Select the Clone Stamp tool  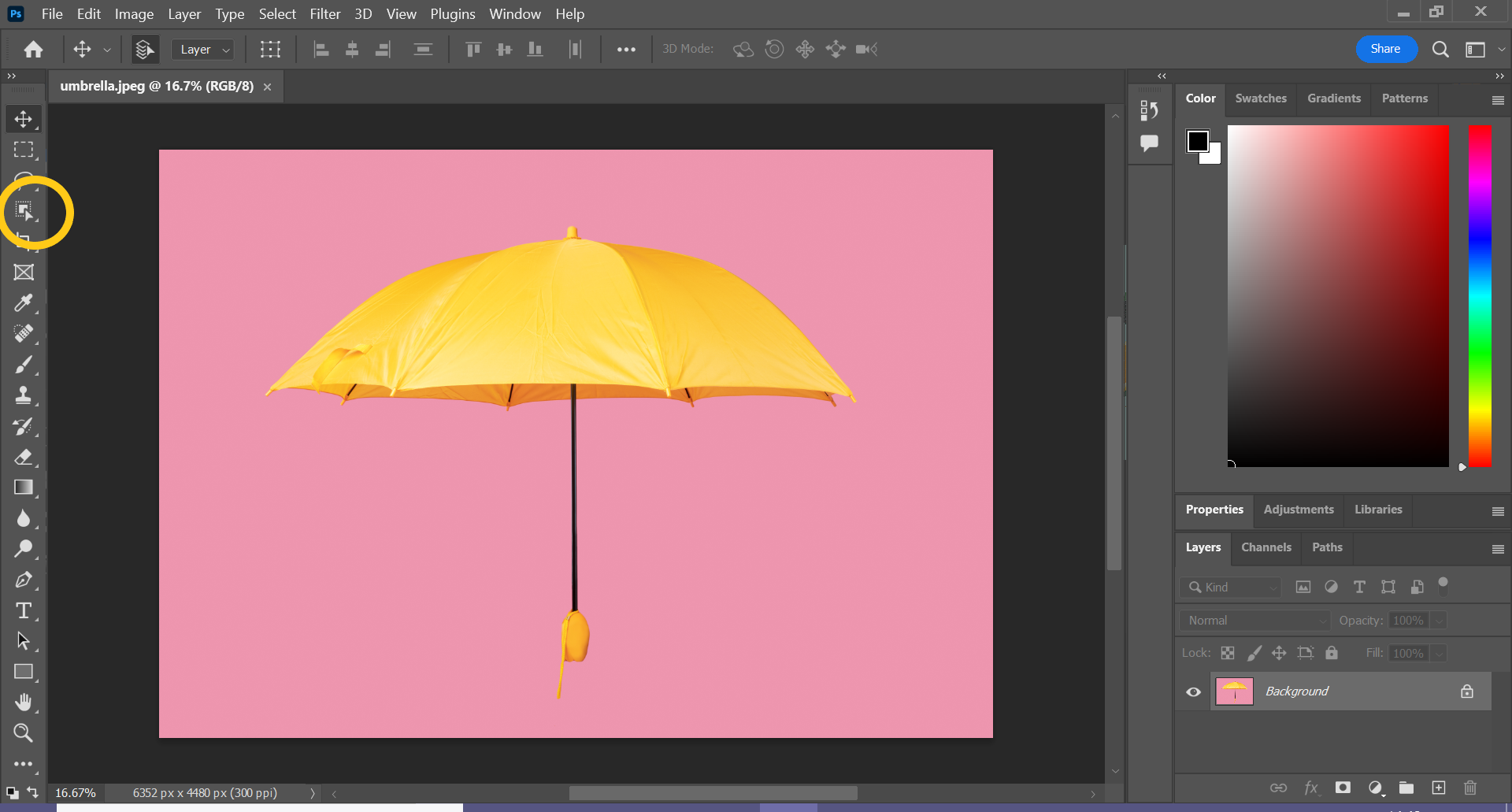[24, 395]
